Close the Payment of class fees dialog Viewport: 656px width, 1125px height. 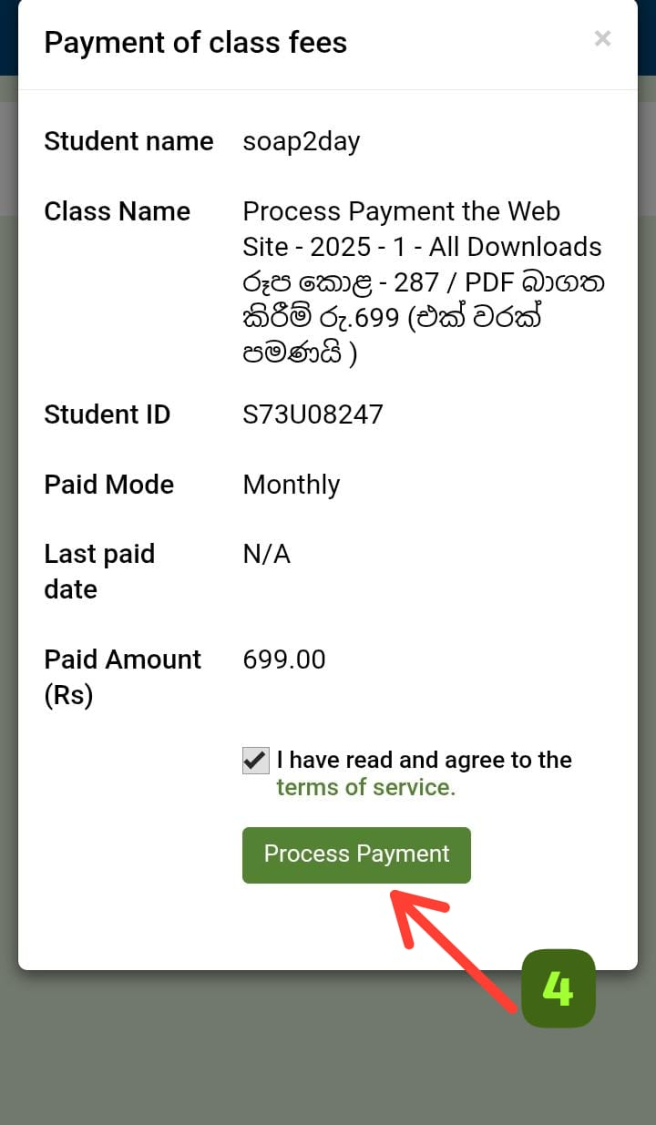602,39
